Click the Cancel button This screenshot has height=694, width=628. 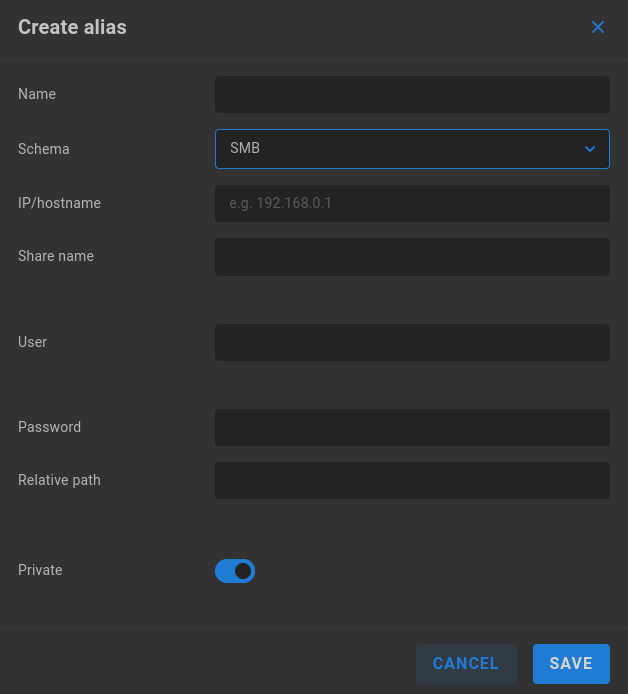(466, 663)
